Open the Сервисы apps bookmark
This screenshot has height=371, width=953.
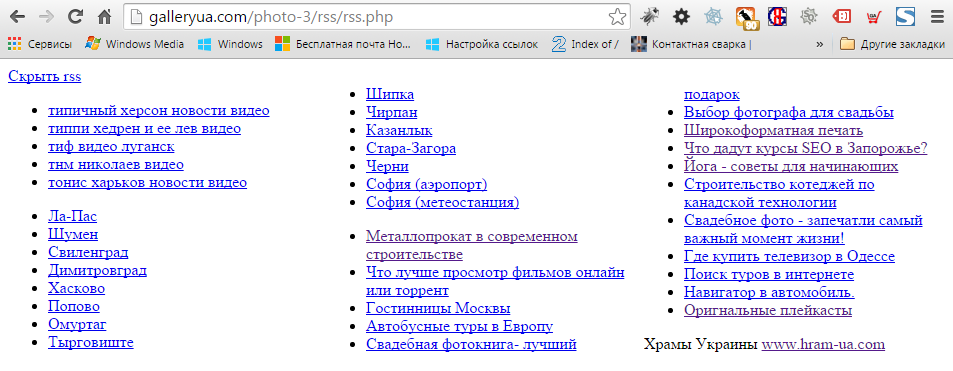coord(40,44)
